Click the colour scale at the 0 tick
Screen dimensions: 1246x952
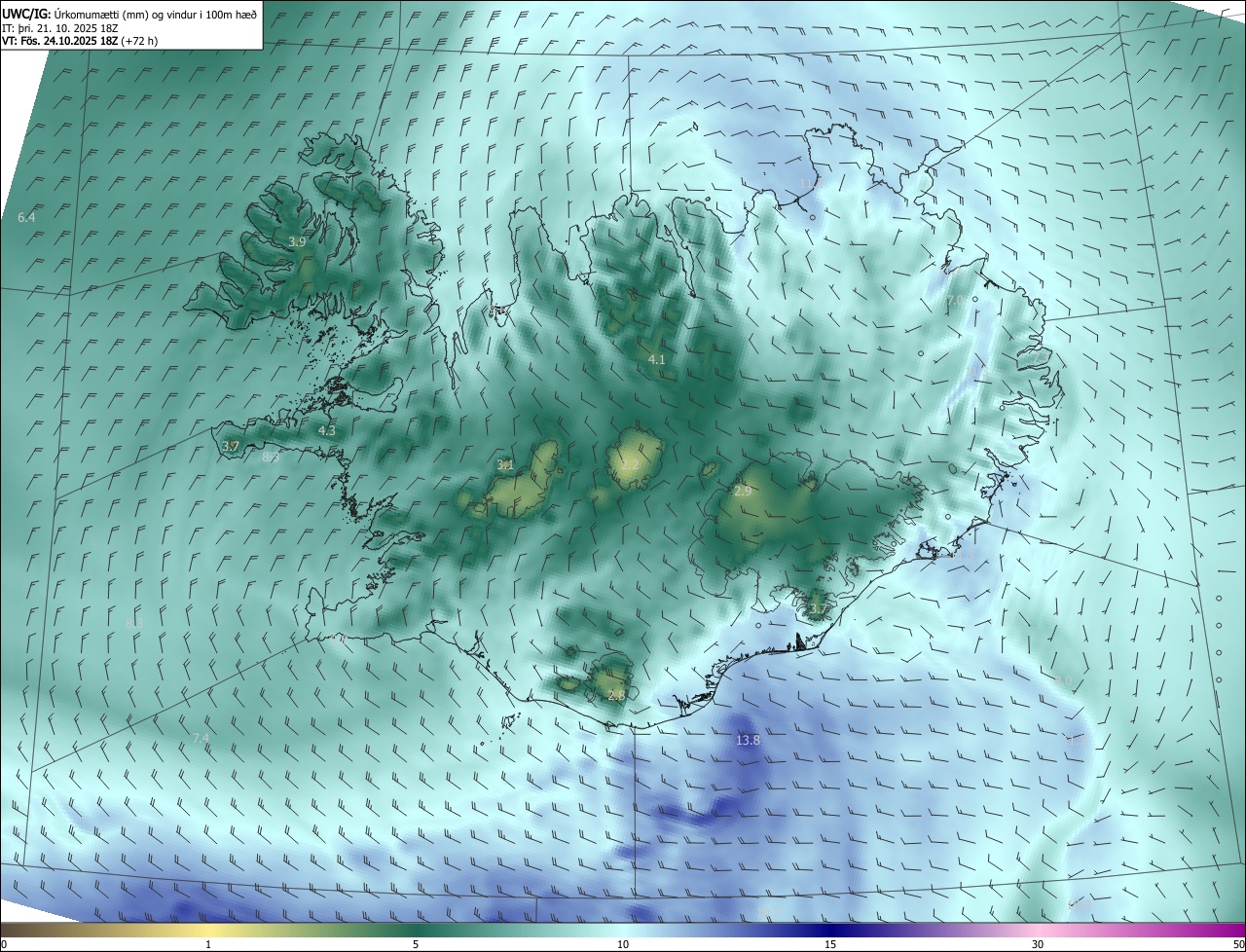(x=4, y=944)
